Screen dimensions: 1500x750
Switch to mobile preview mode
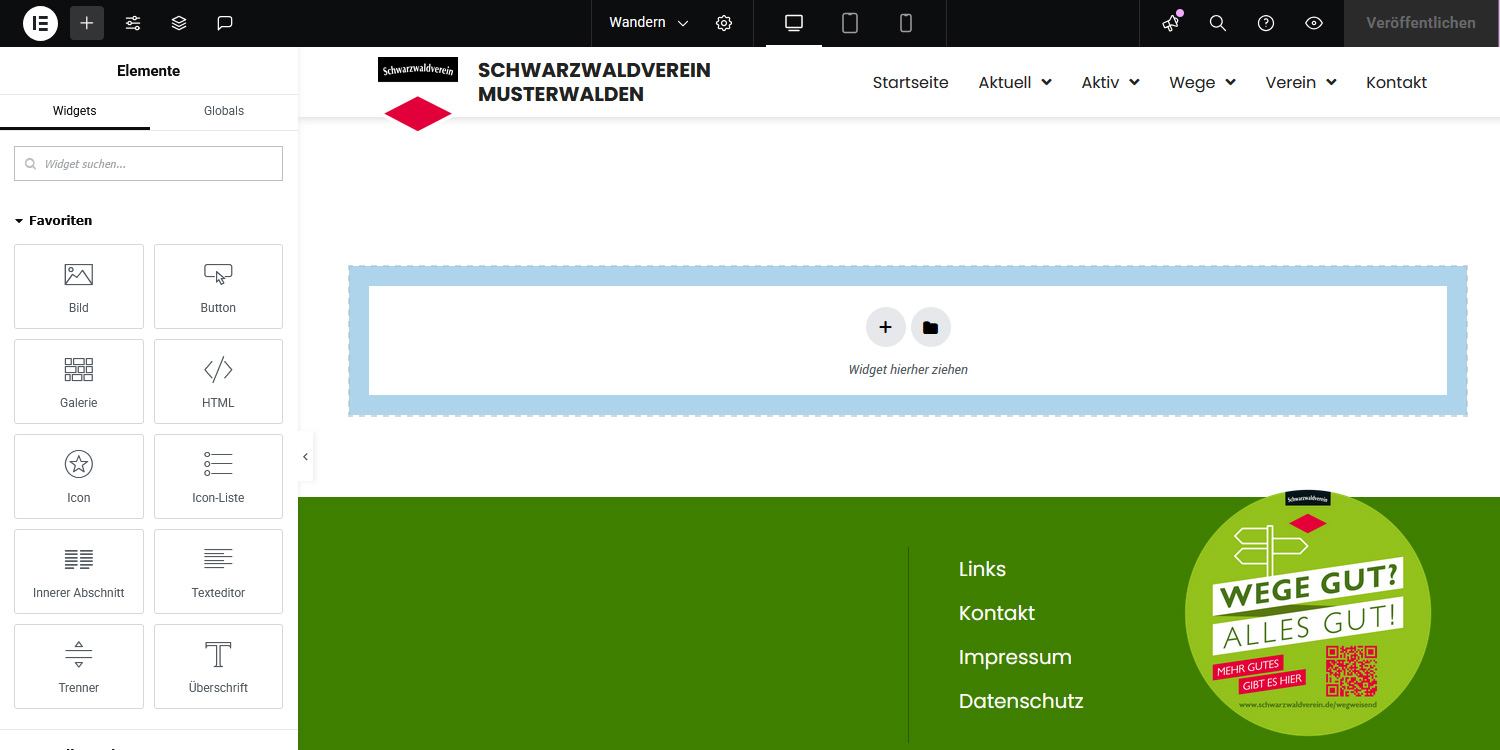pos(905,22)
